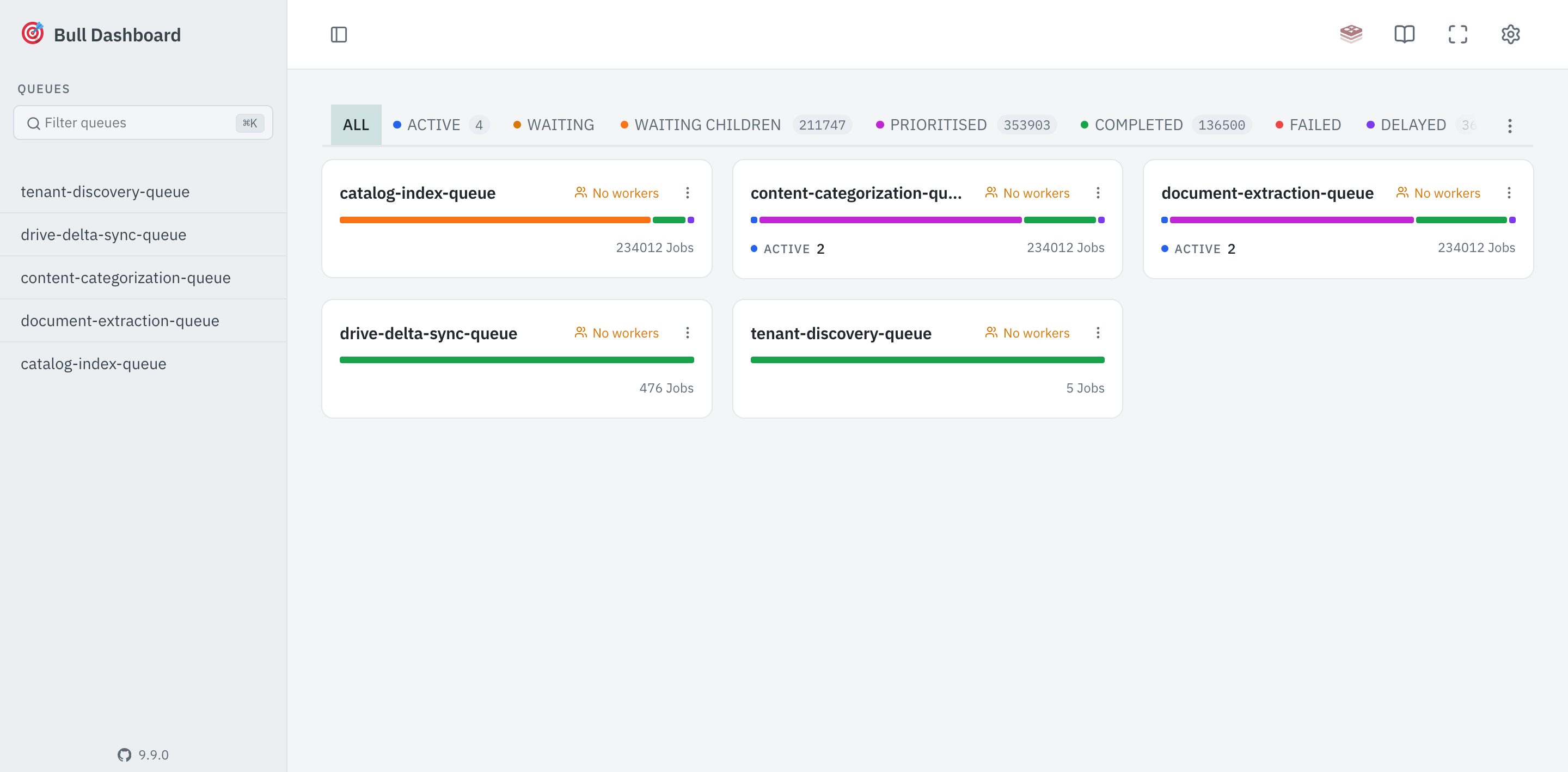This screenshot has height=772, width=1568.
Task: Click the catalog-index-queue card title
Action: tap(418, 193)
